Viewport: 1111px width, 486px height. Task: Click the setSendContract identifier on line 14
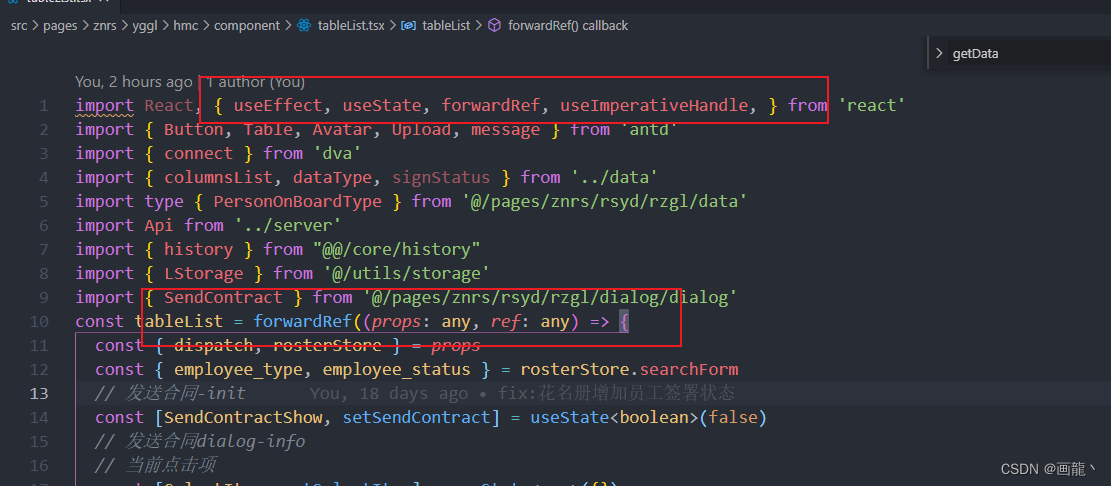[x=415, y=417]
